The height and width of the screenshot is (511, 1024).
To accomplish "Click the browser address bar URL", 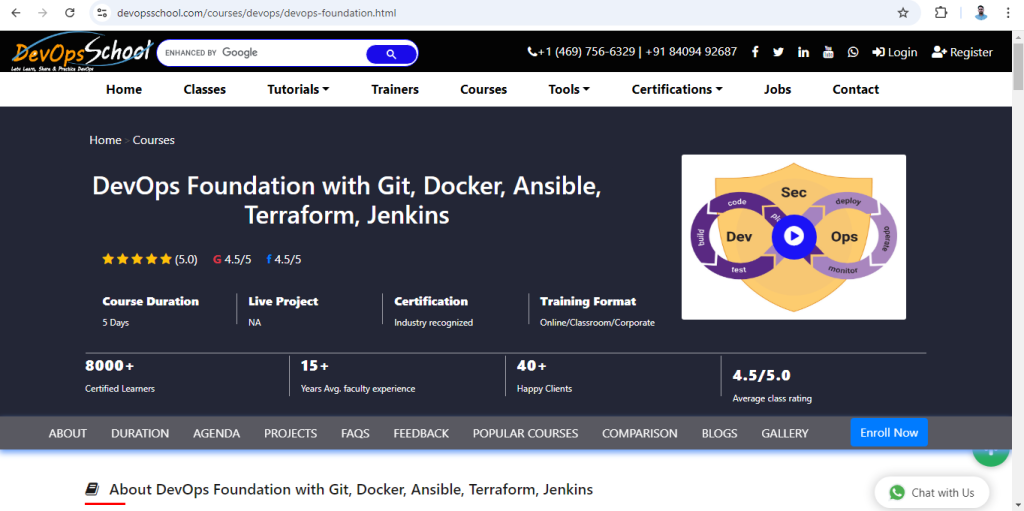I will click(x=256, y=13).
